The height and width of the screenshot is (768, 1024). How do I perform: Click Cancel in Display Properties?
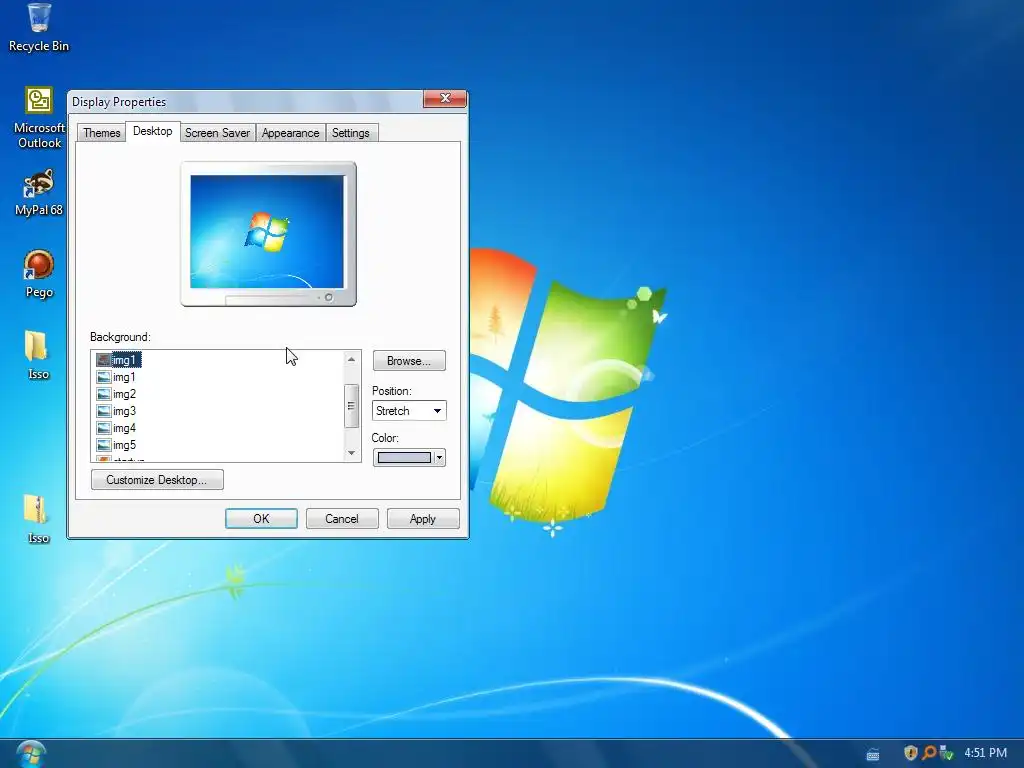pos(342,519)
